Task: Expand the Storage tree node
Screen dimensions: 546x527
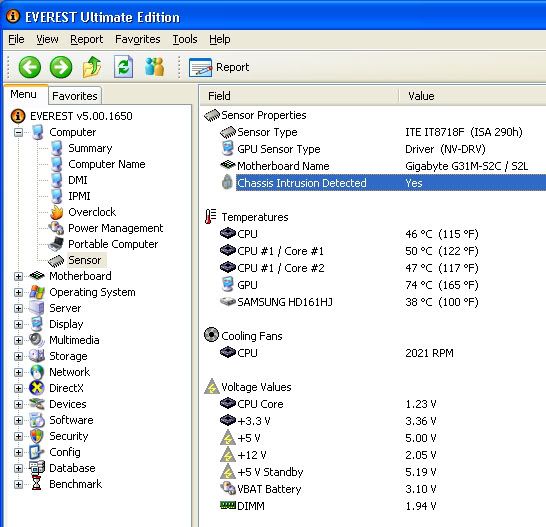Action: click(x=18, y=356)
